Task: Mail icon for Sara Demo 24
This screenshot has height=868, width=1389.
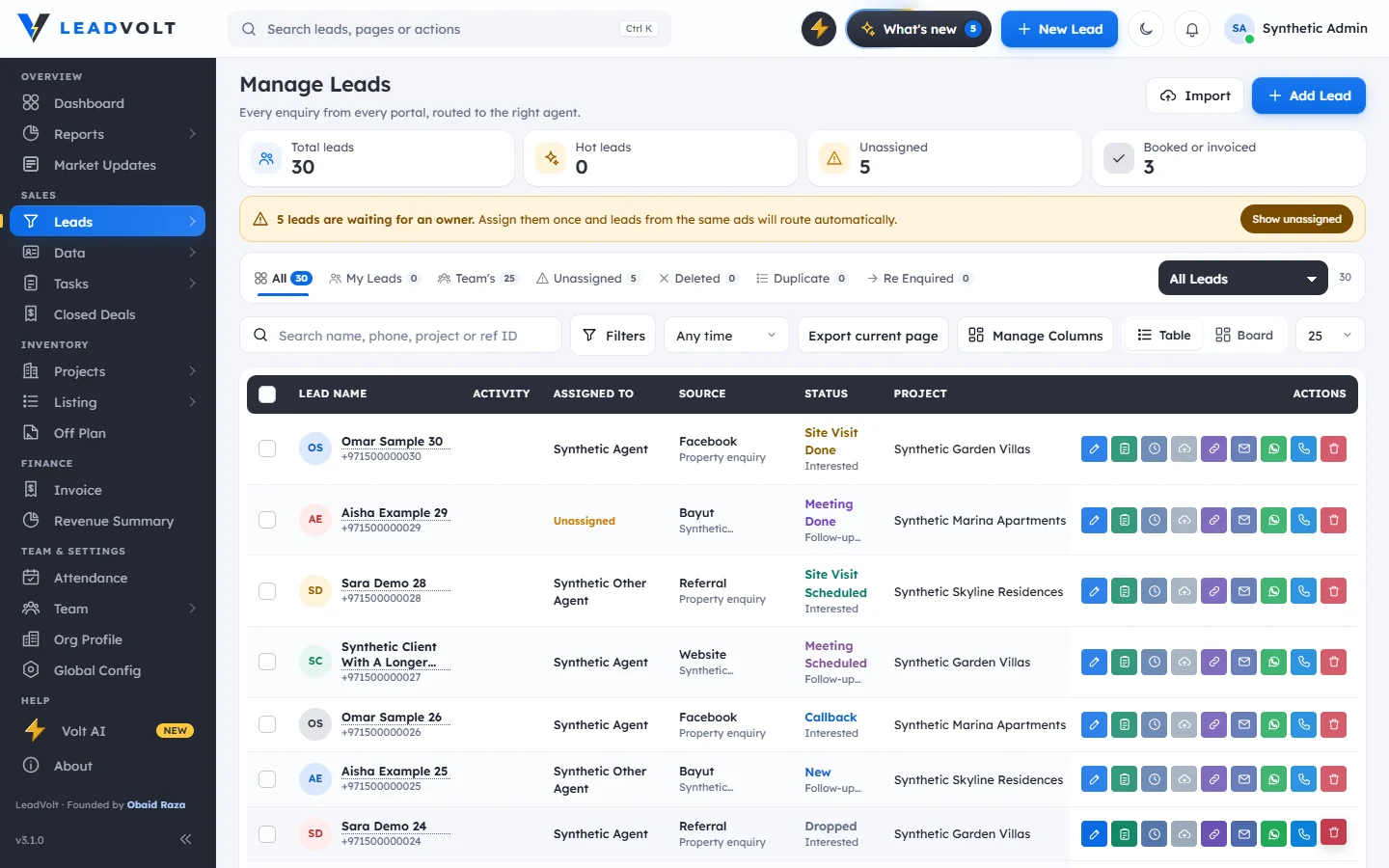Action: pos(1243,834)
